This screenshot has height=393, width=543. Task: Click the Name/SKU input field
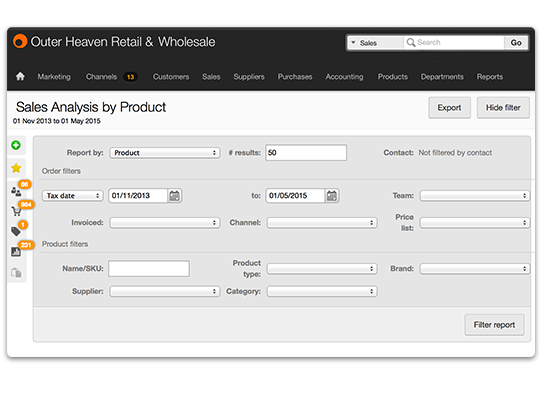coord(149,269)
